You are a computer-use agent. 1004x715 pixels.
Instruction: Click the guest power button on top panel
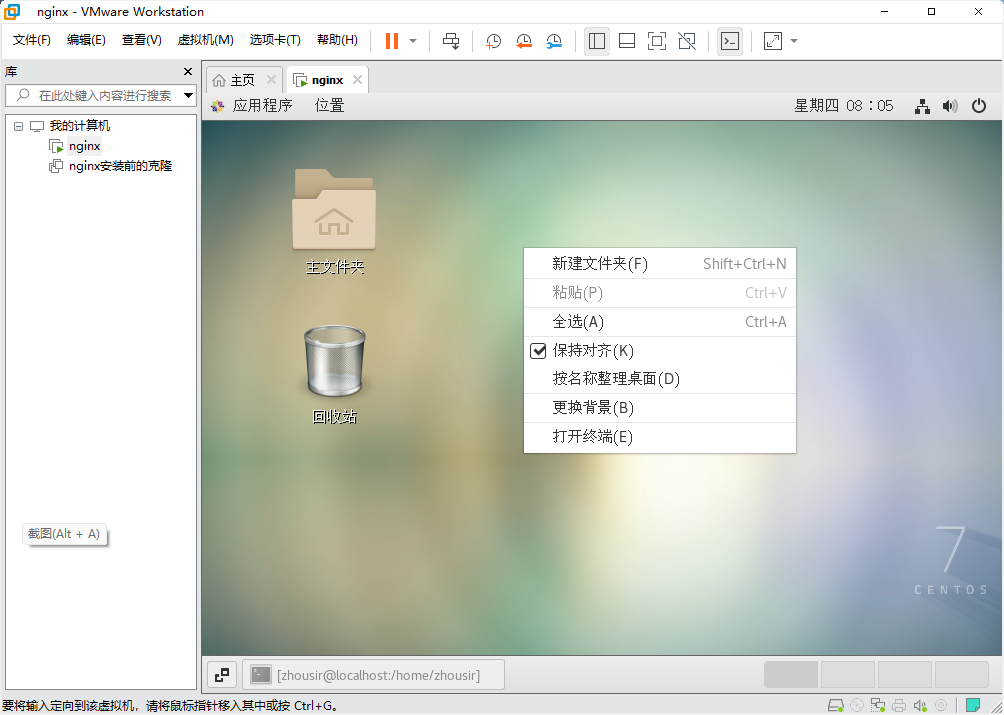[978, 106]
